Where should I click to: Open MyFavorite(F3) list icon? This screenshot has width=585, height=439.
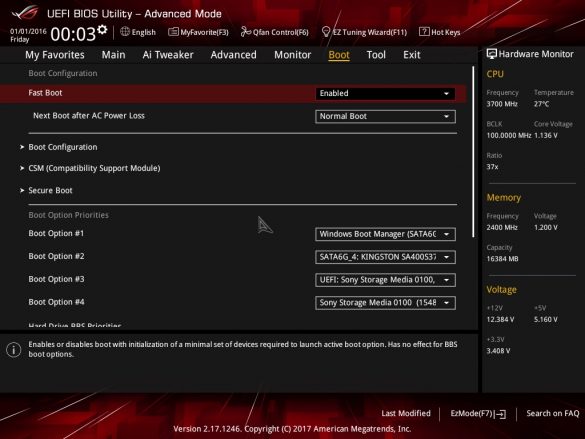pyautogui.click(x=173, y=32)
